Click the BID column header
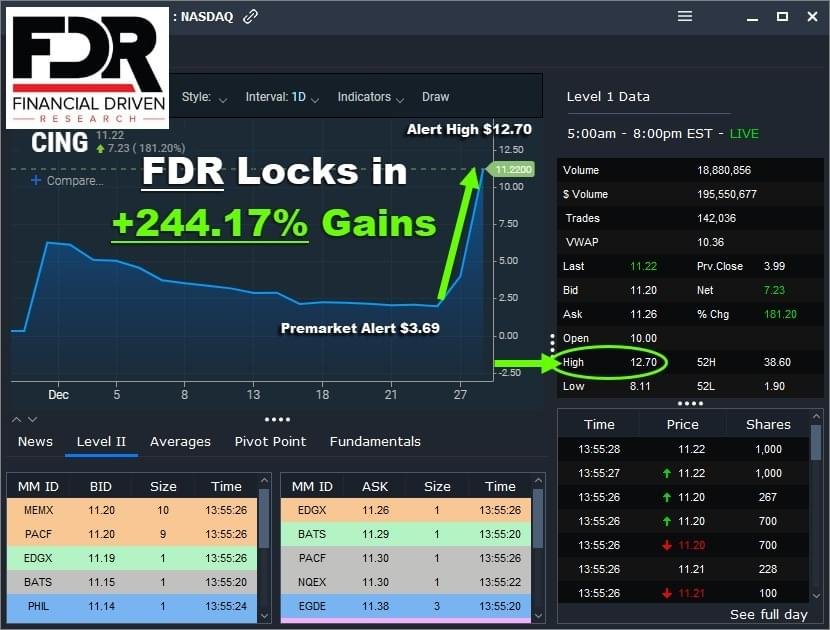The width and height of the screenshot is (830, 630). point(101,487)
